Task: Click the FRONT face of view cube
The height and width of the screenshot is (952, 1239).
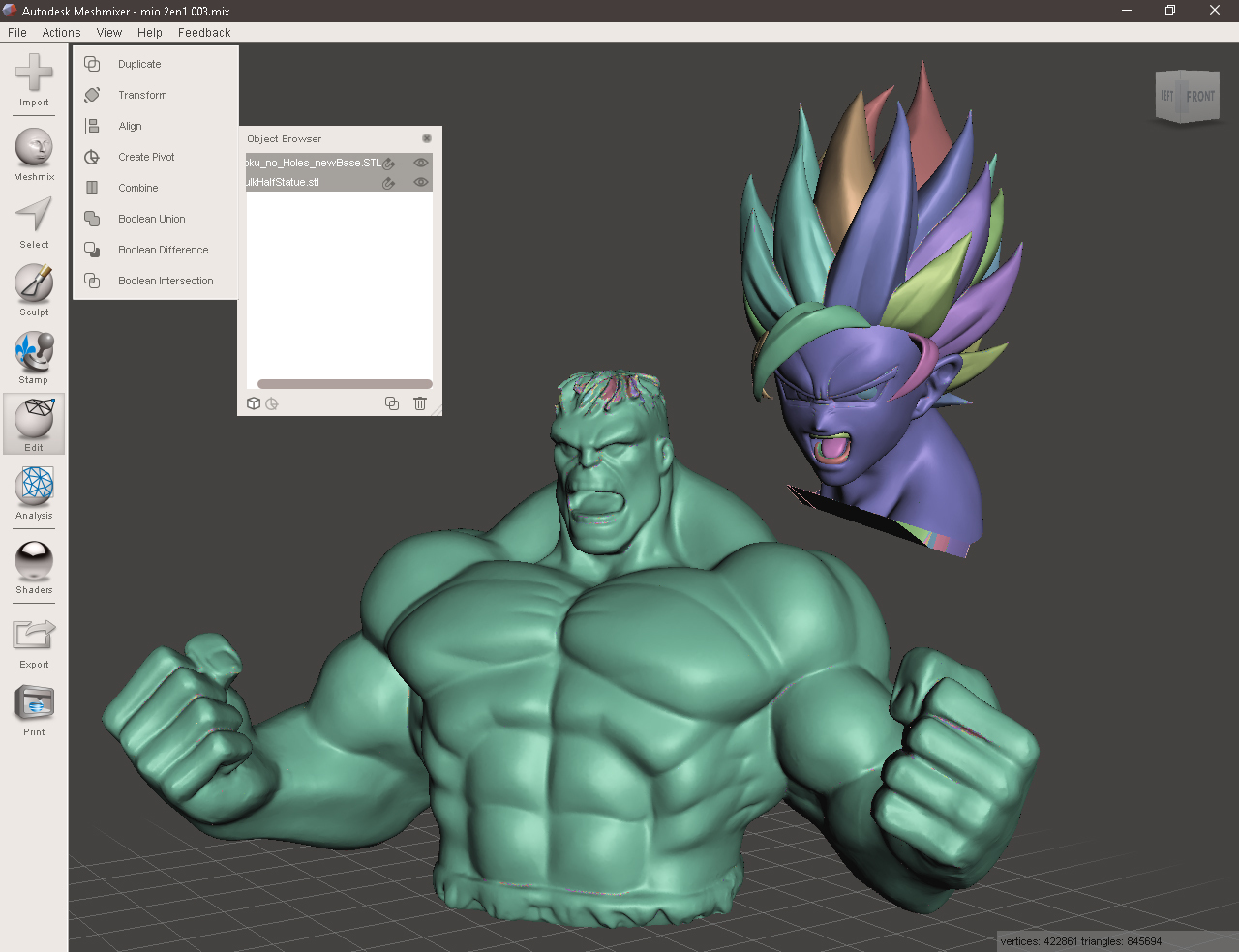Action: [x=1200, y=97]
